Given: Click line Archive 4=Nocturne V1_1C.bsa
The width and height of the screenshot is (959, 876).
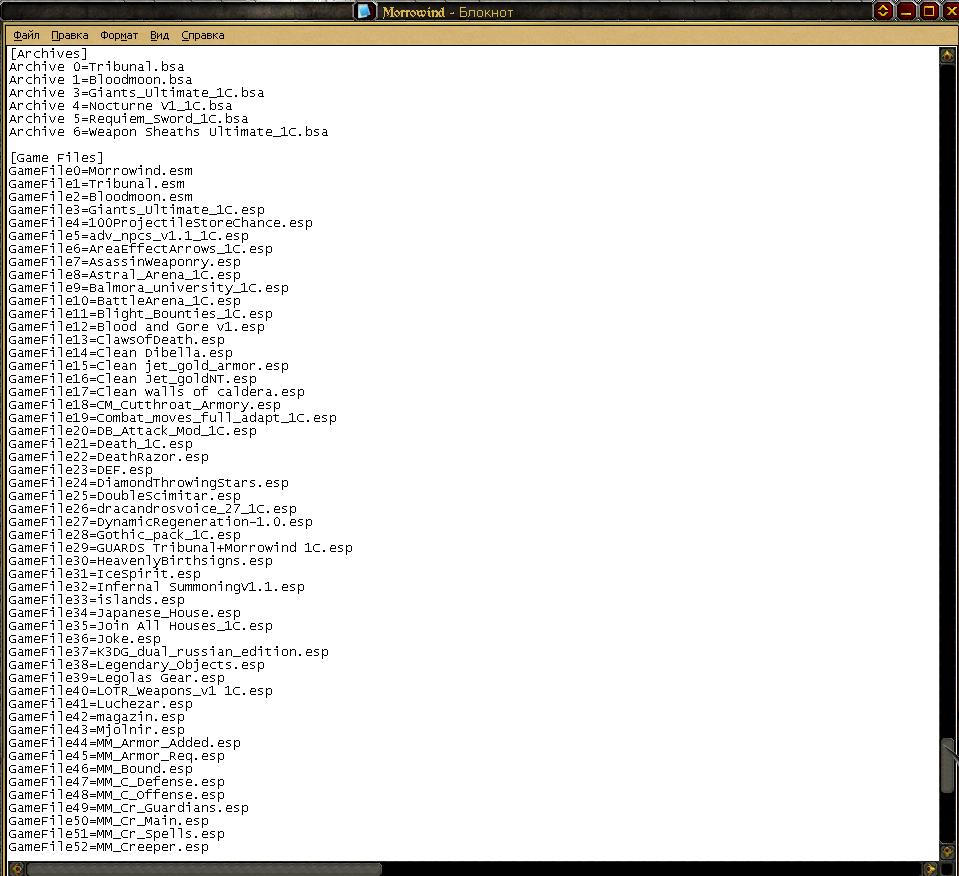Looking at the screenshot, I should (x=120, y=106).
